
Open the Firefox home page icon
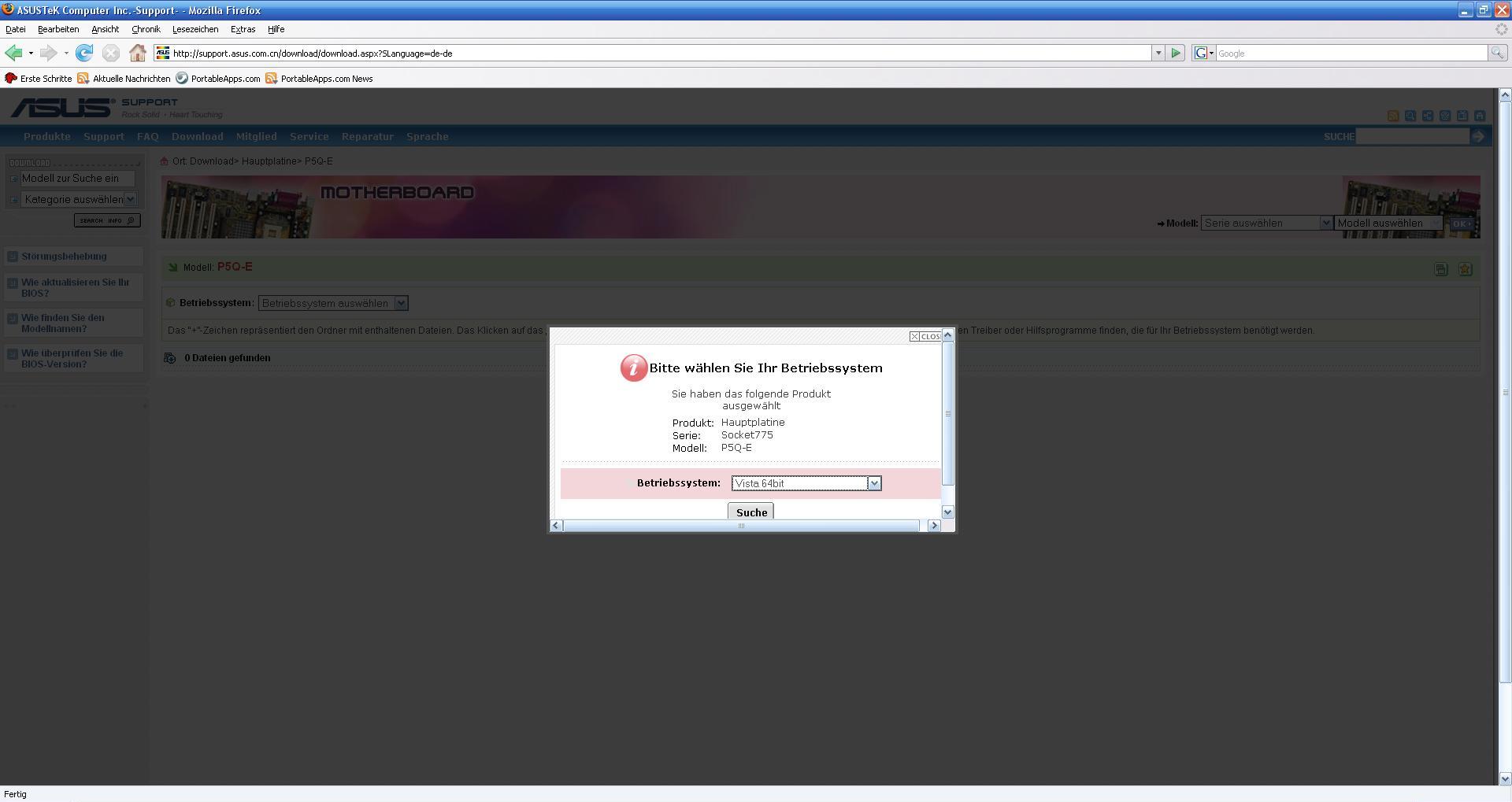click(x=138, y=54)
